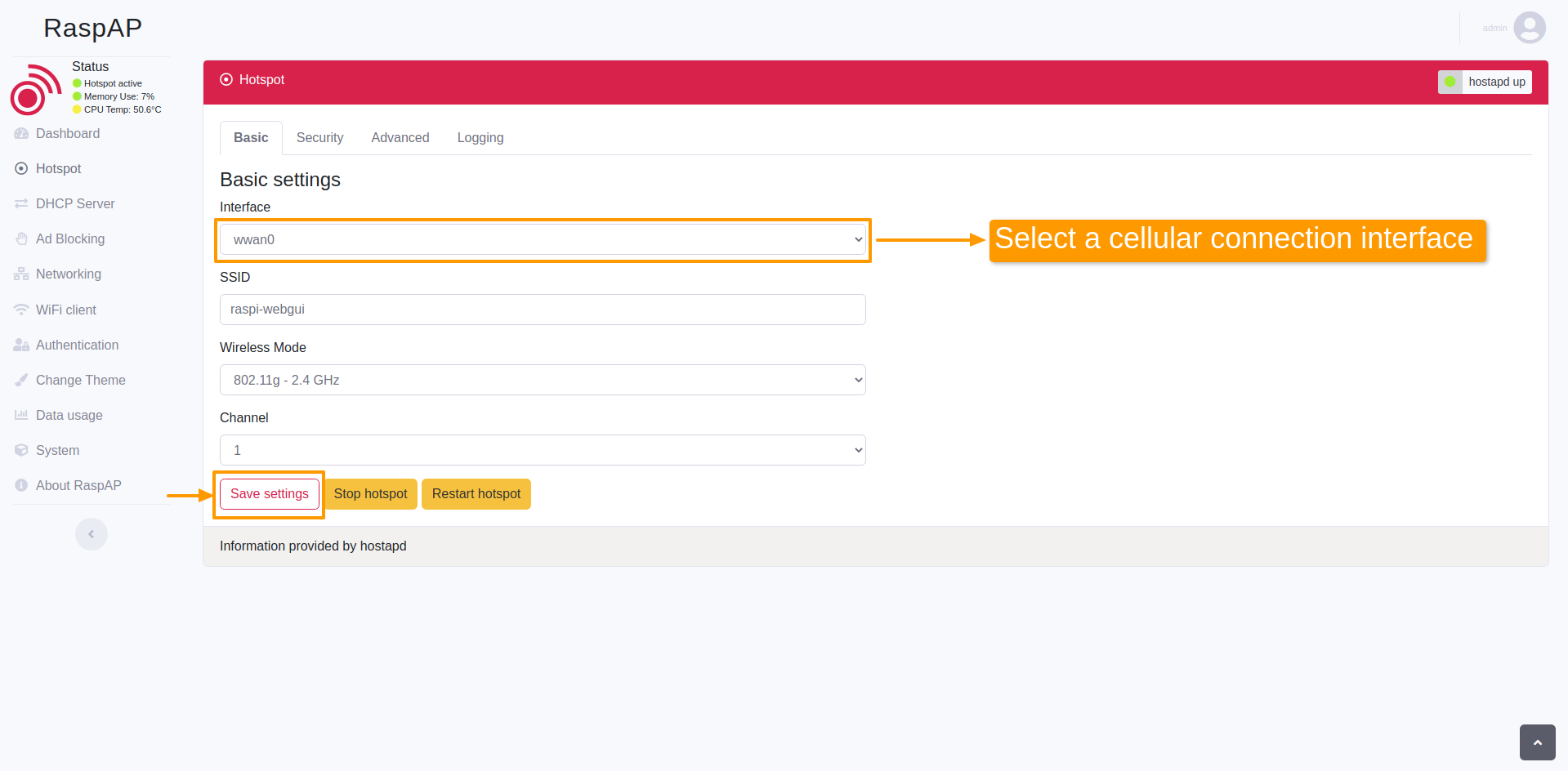Open Change Theme page from sidebar
This screenshot has height=771, width=1568.
(81, 380)
